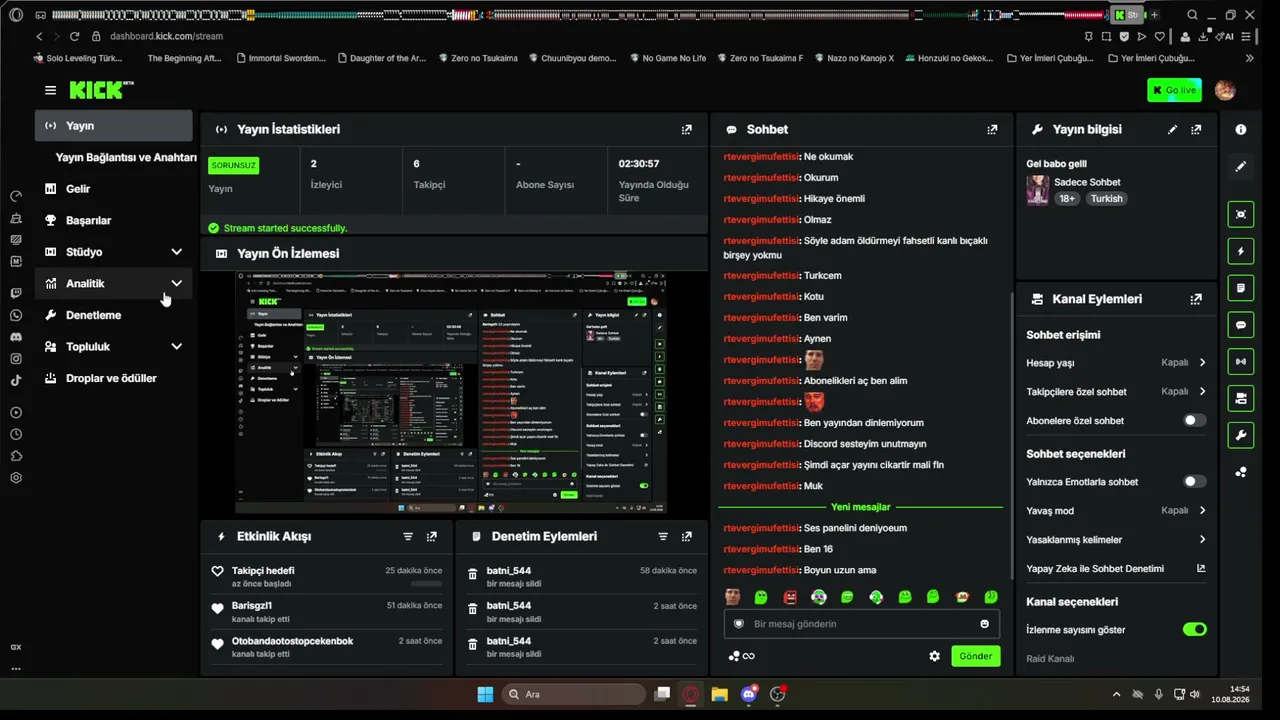Toggle Yalnızca Emotlarla sohbet switch
1280x720 pixels.
(x=1195, y=481)
